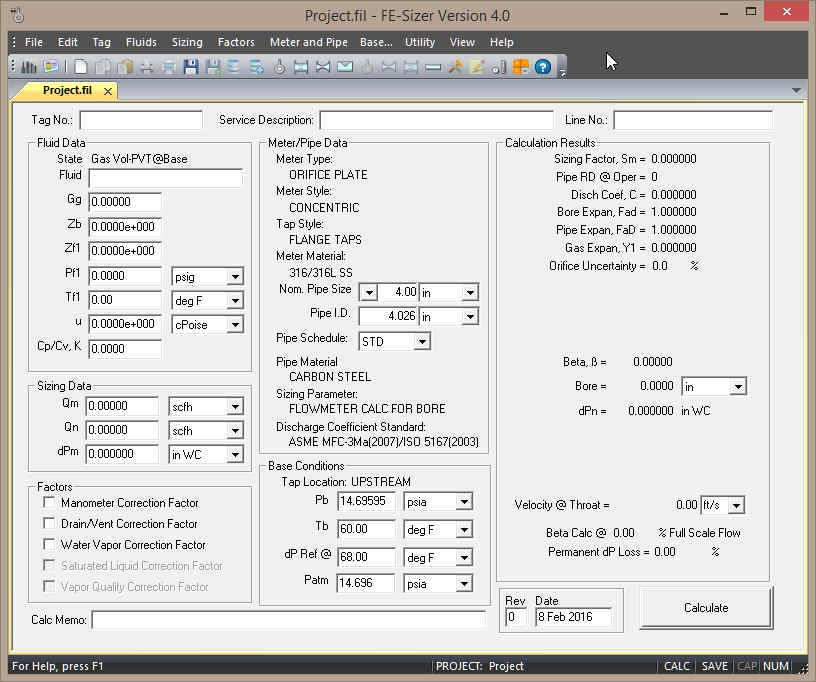This screenshot has width=816, height=682.
Task: Open the active documents list arrow
Action: (x=796, y=91)
